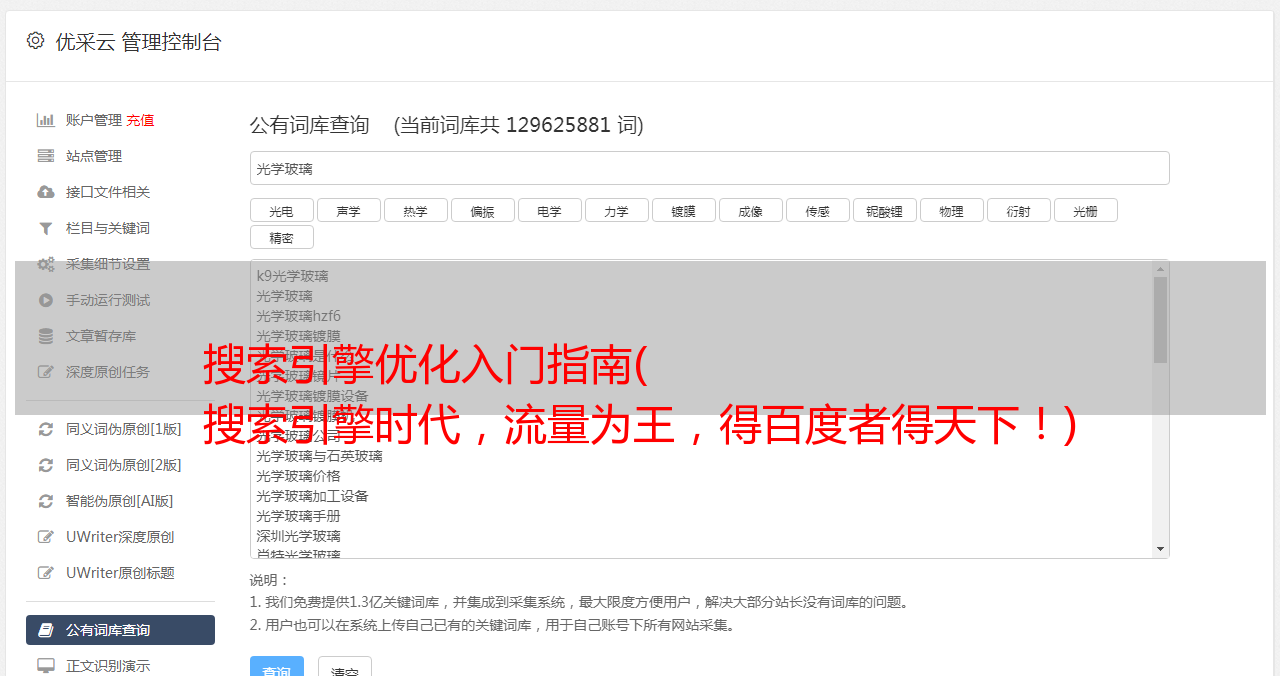Image resolution: width=1280 pixels, height=676 pixels.
Task: Click the server icon for 站点管理
Action: 45,156
